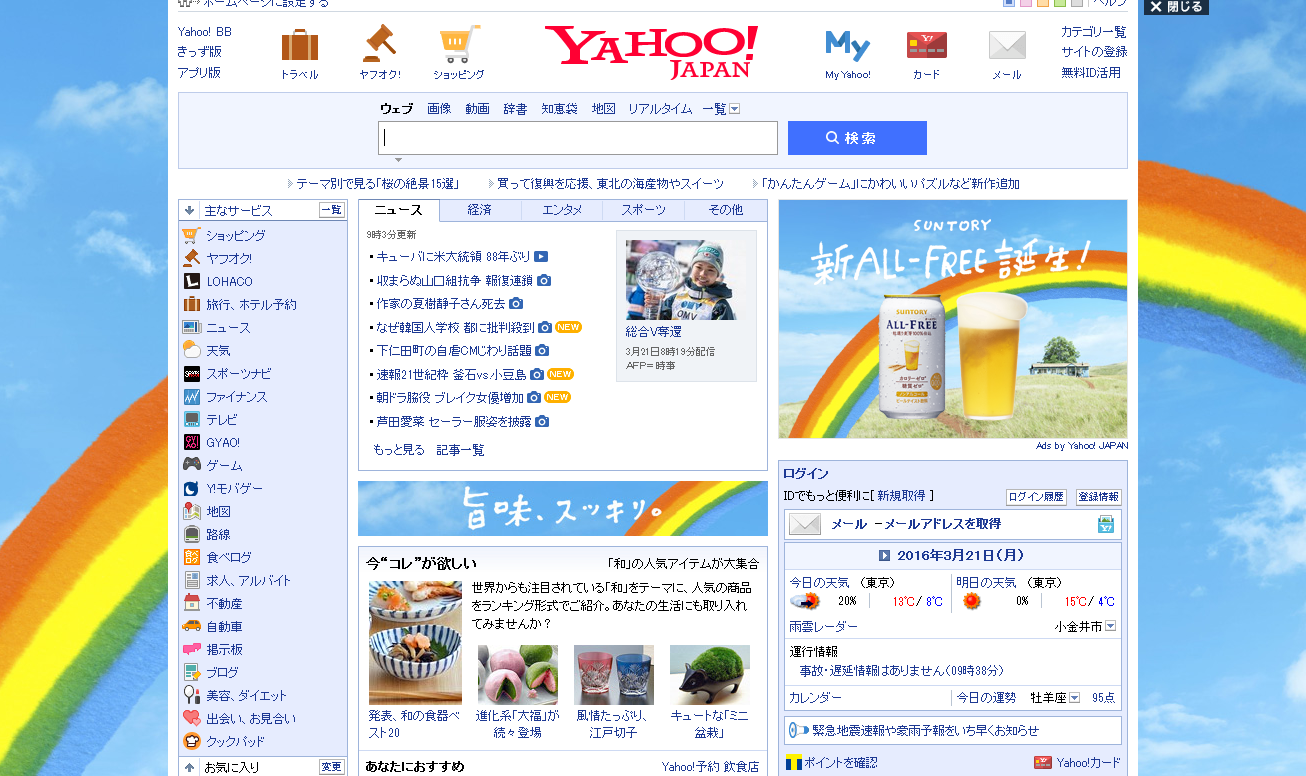
Task: Select the pink theme color swatch
Action: 1026,2
